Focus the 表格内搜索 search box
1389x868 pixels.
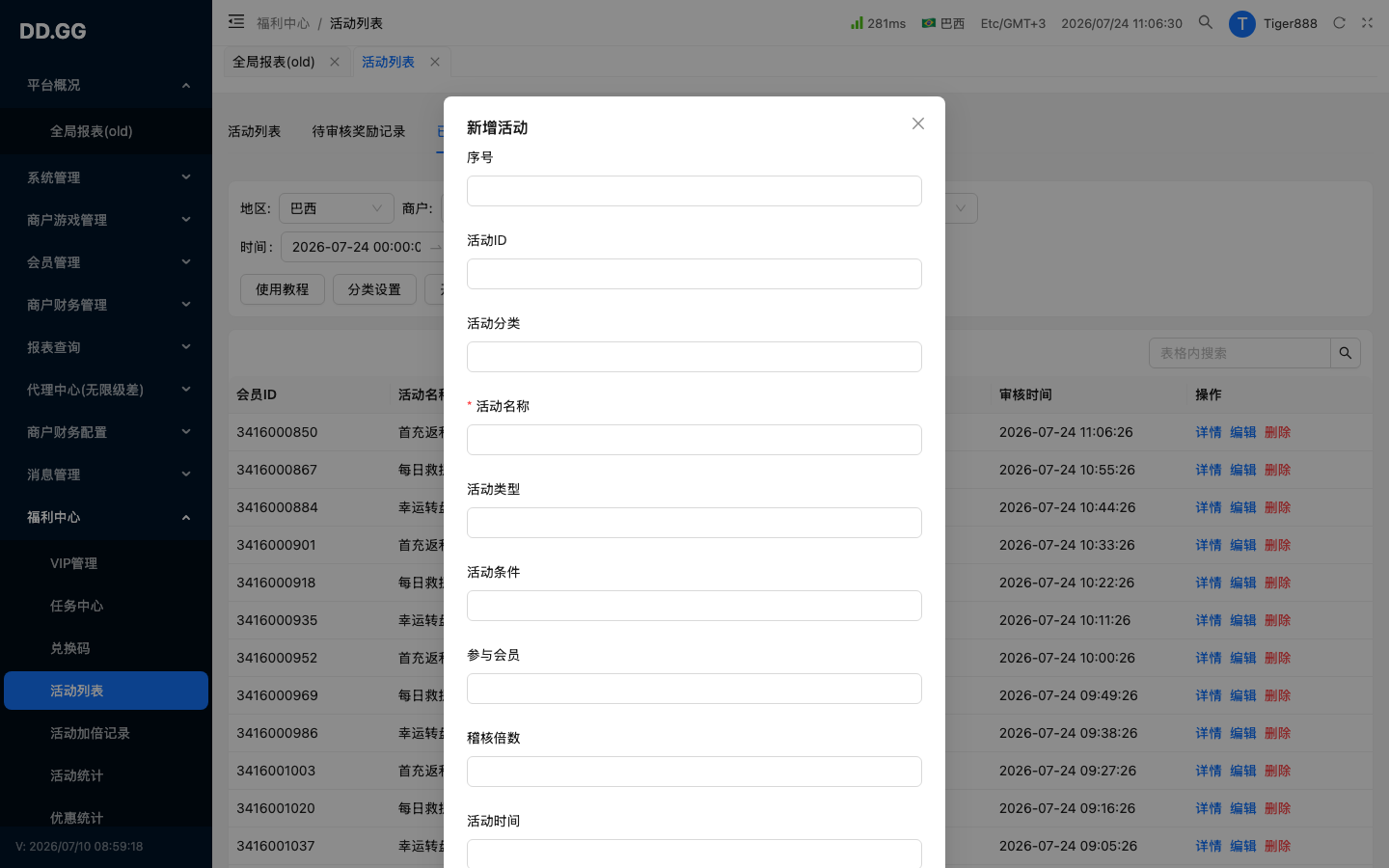click(1239, 353)
